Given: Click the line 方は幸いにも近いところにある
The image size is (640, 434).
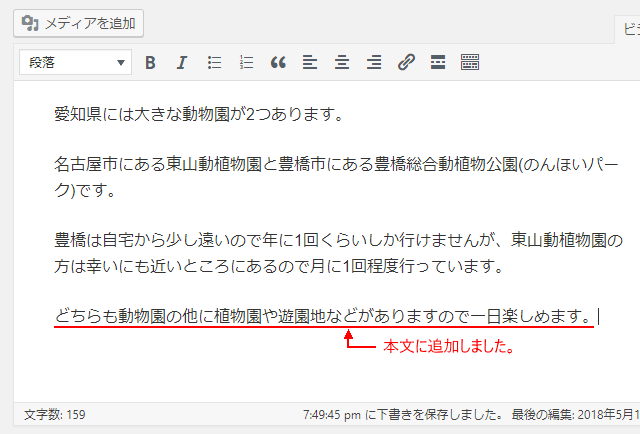Looking at the screenshot, I should [x=279, y=267].
